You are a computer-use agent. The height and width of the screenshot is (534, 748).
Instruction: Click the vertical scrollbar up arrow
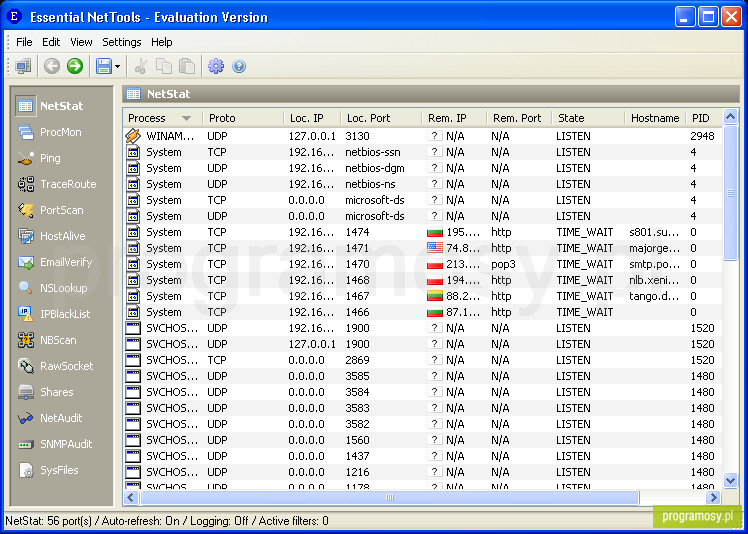730,117
